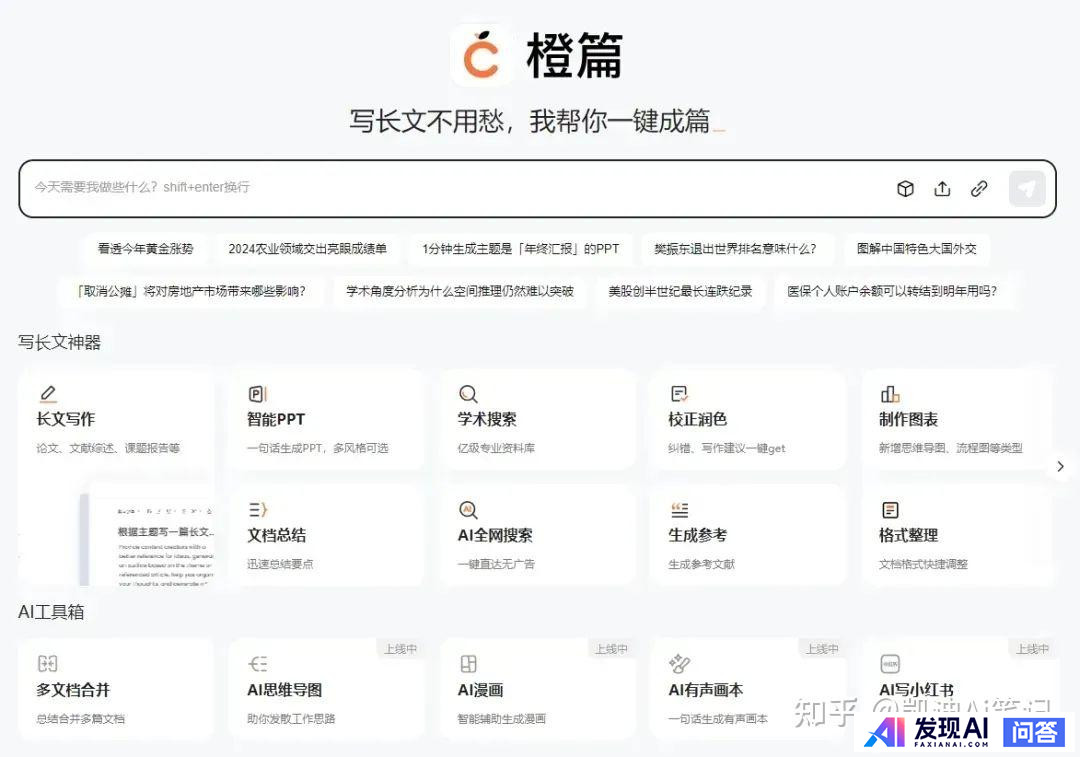Click the upload file icon
The image size is (1080, 757).
pyautogui.click(x=942, y=189)
